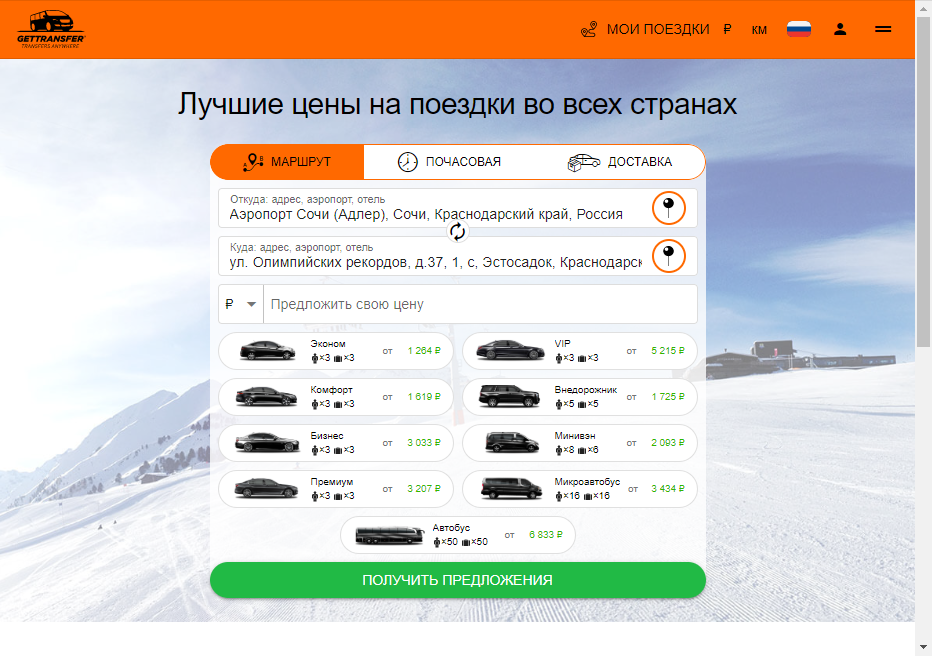This screenshot has width=932, height=656.
Task: Click the Минивэн price 2 093 ₽
Action: [667, 443]
